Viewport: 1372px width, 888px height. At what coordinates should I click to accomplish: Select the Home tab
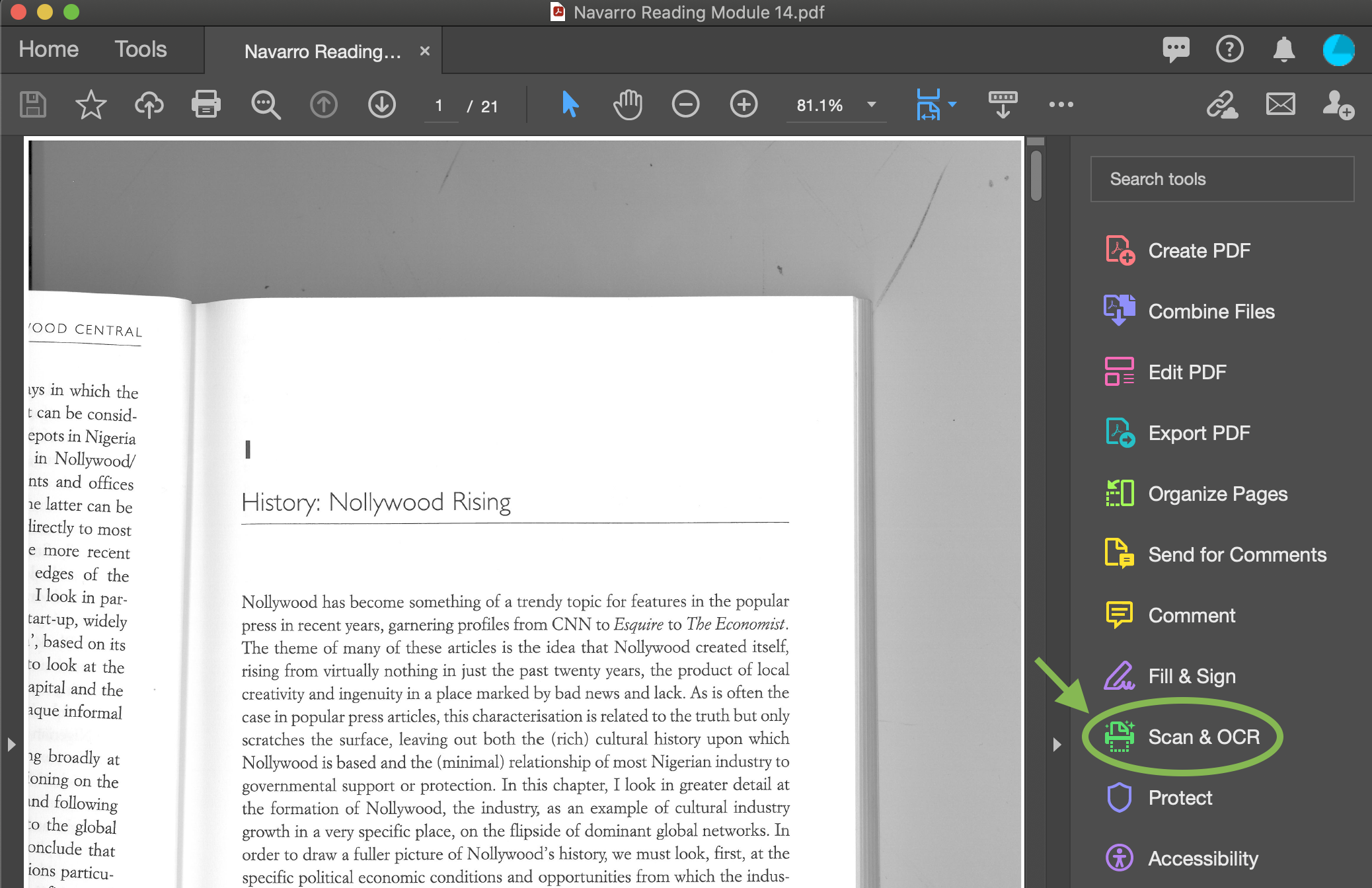point(49,49)
